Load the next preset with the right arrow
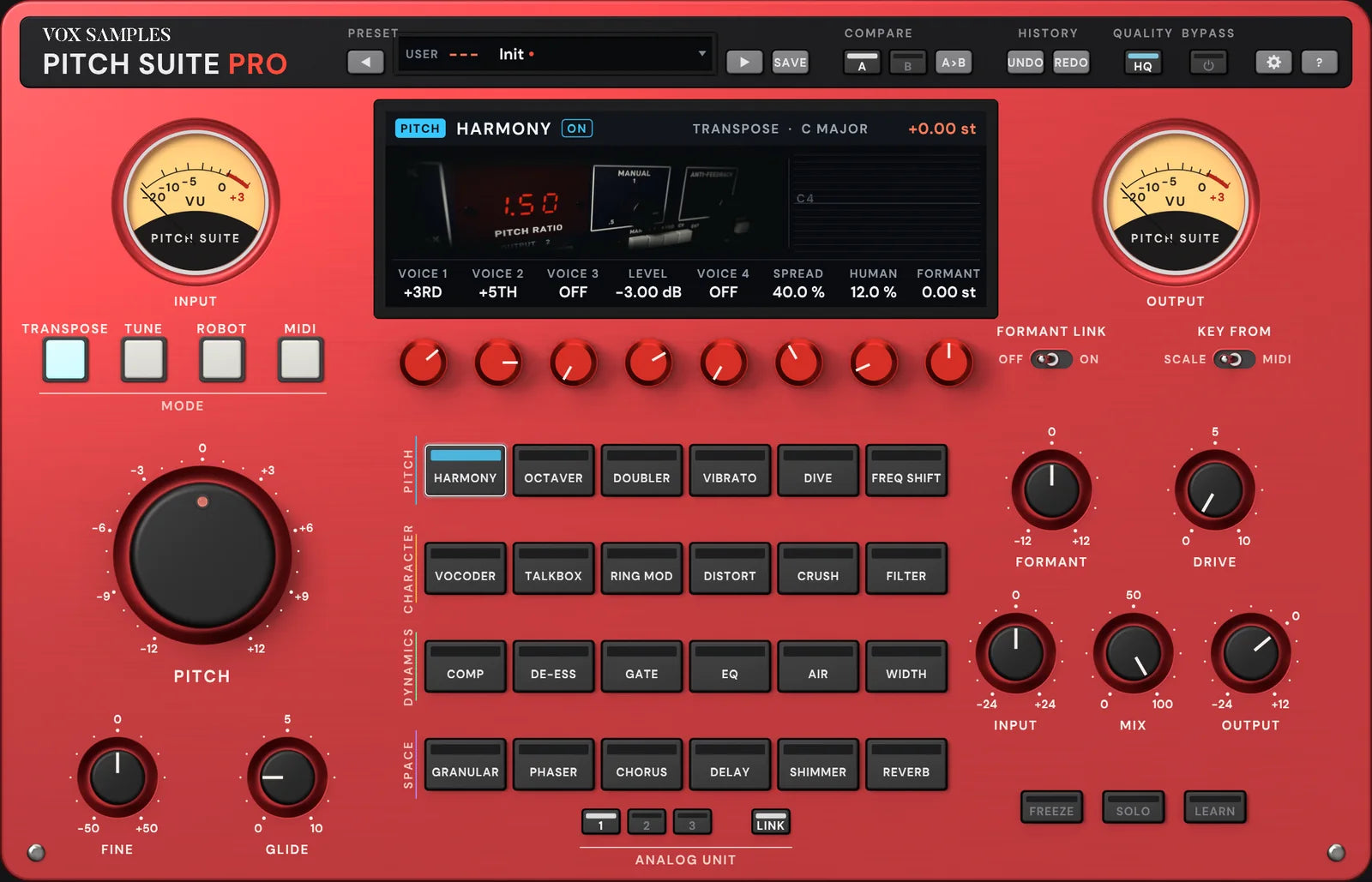The image size is (1372, 882). 744,62
